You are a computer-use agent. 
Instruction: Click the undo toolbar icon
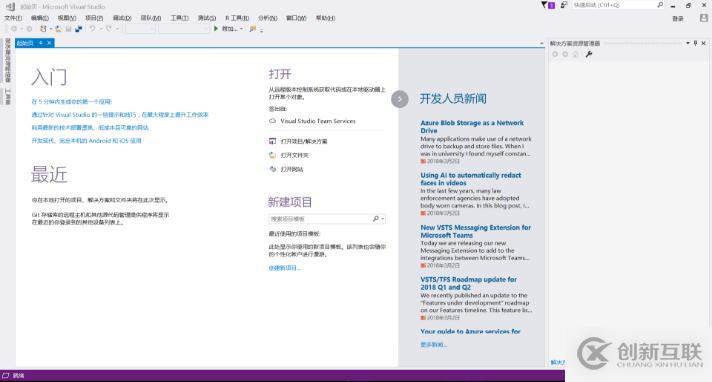[92, 29]
